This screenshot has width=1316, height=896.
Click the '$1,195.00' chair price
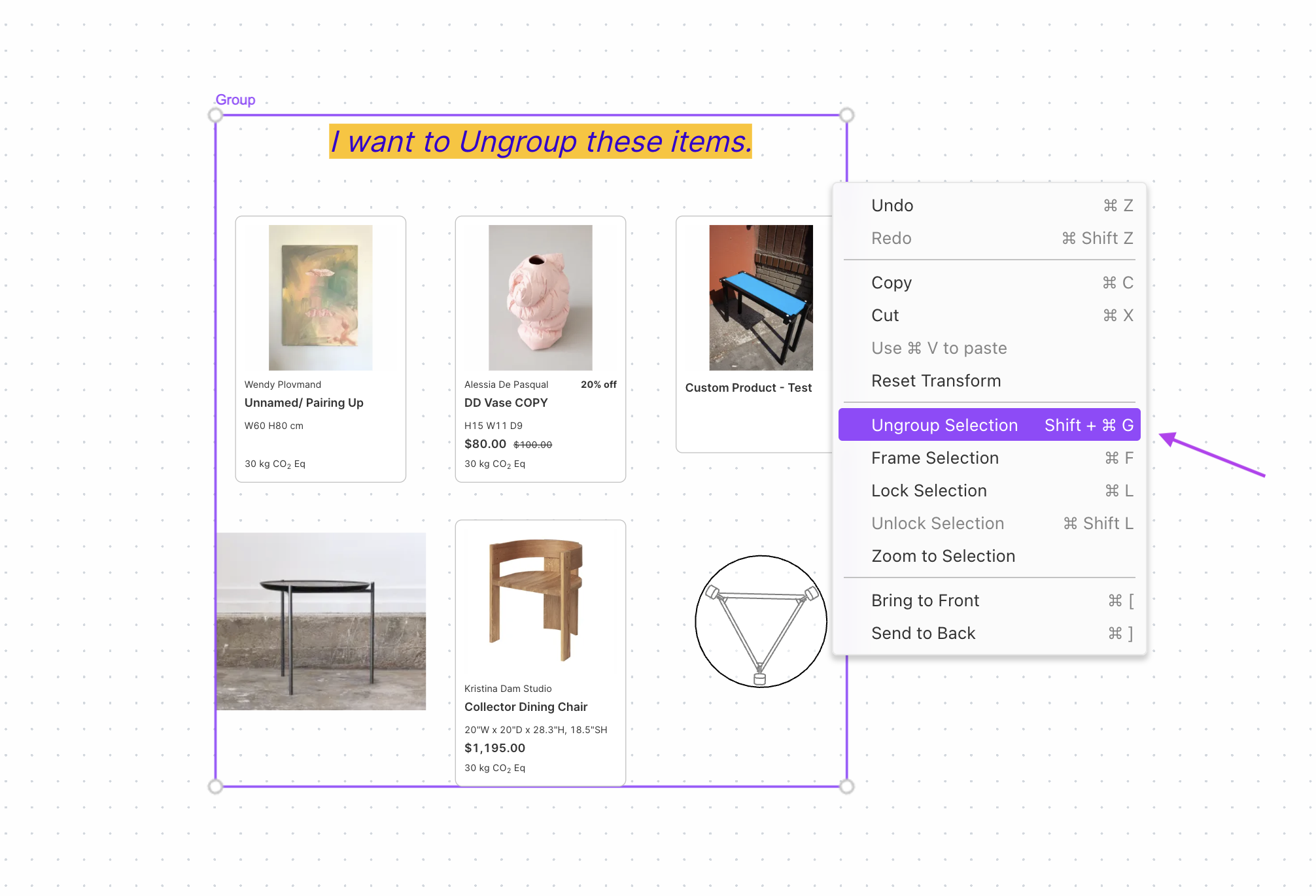494,748
